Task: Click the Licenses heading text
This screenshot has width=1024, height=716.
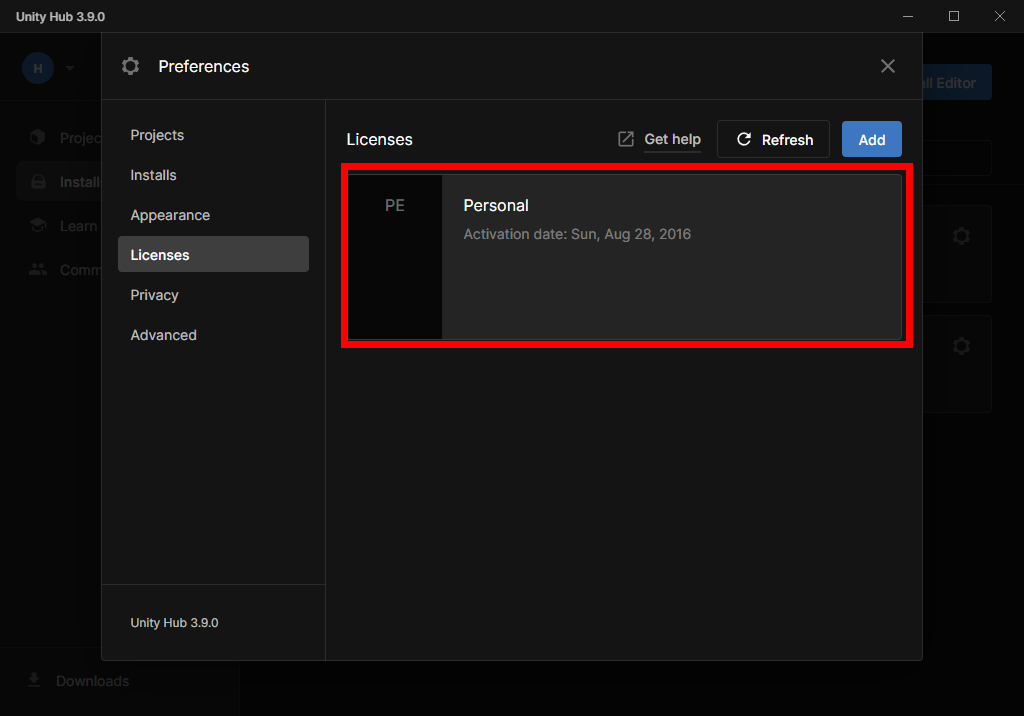Action: pyautogui.click(x=379, y=140)
